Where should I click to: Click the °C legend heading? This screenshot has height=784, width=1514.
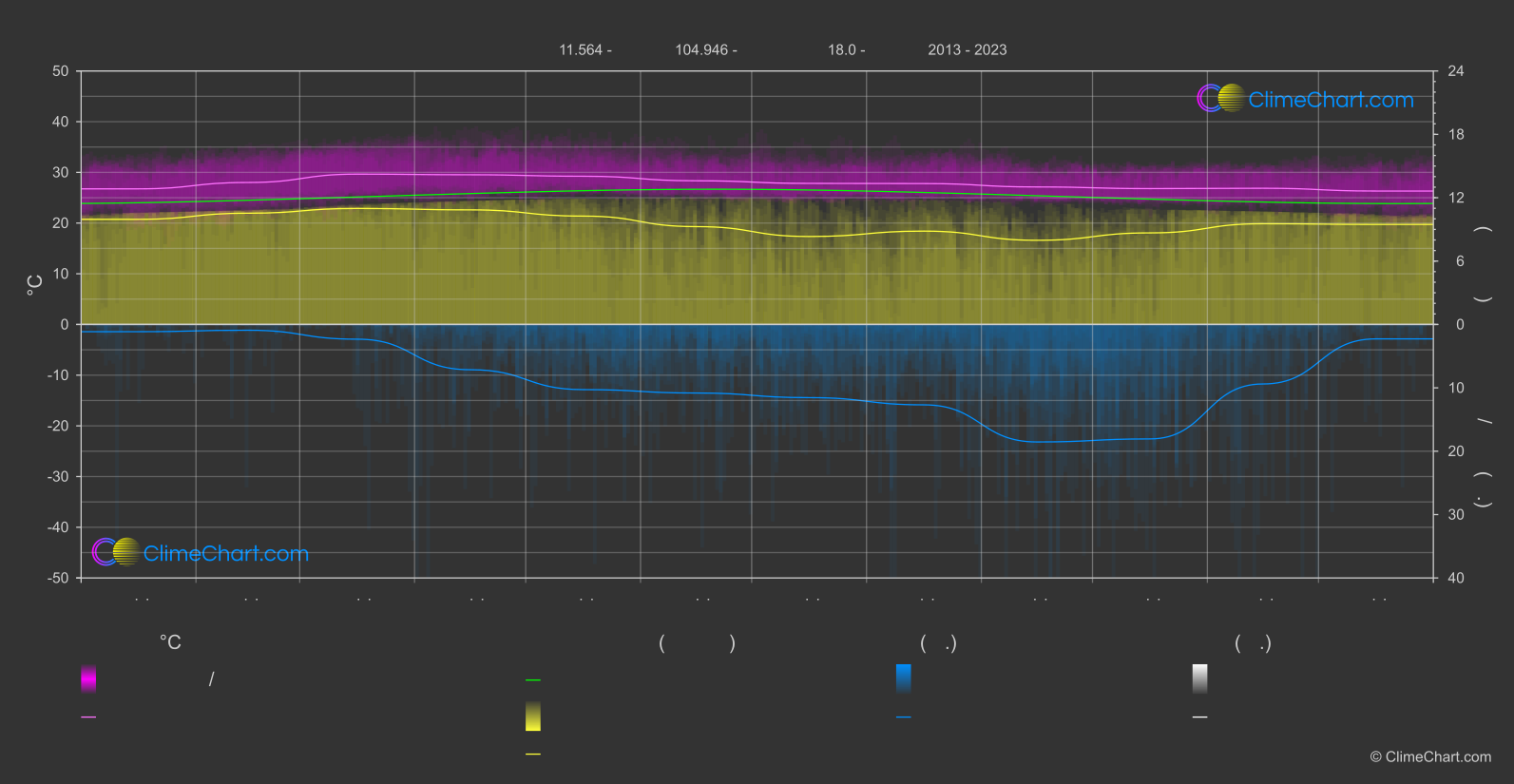click(170, 643)
